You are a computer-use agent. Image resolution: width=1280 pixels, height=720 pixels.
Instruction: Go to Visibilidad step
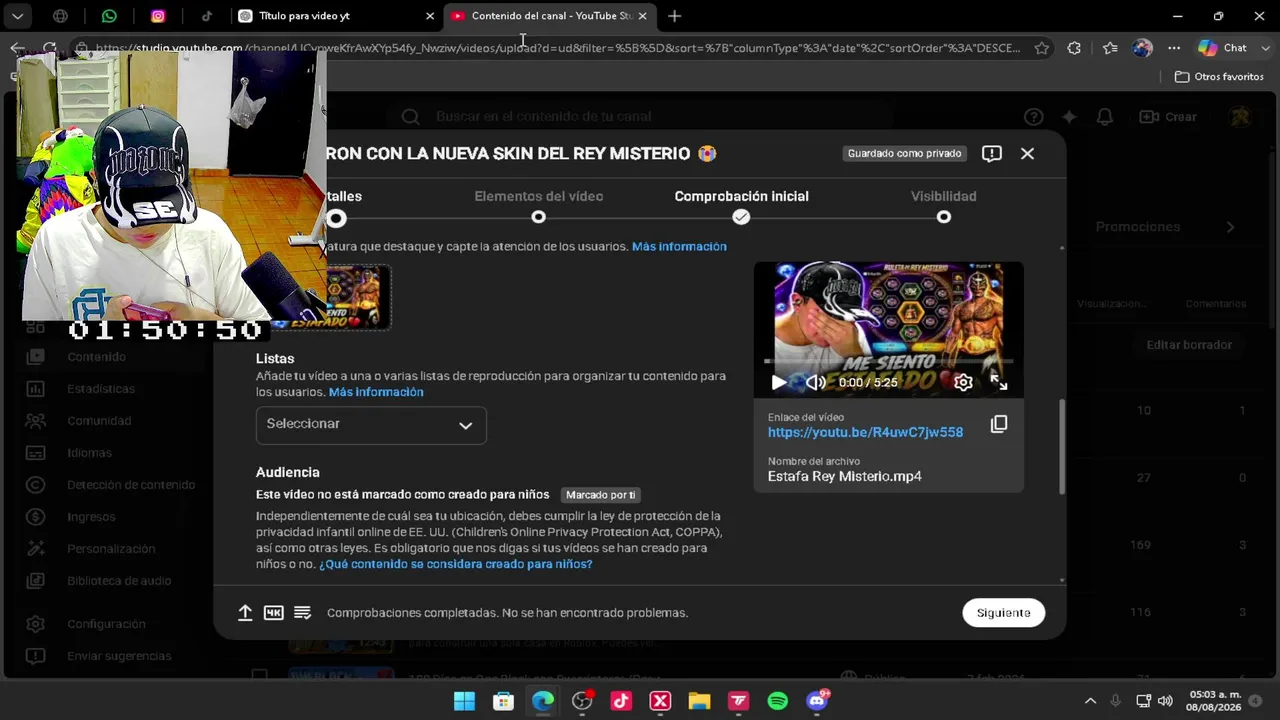[x=943, y=197]
